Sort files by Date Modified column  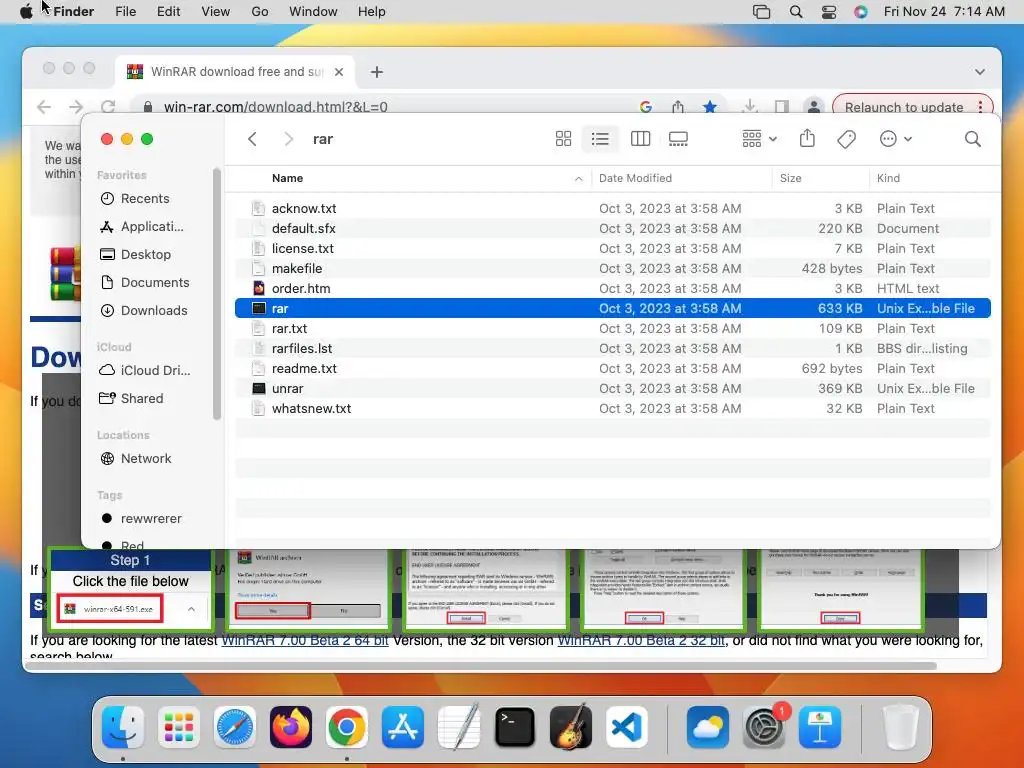coord(635,178)
